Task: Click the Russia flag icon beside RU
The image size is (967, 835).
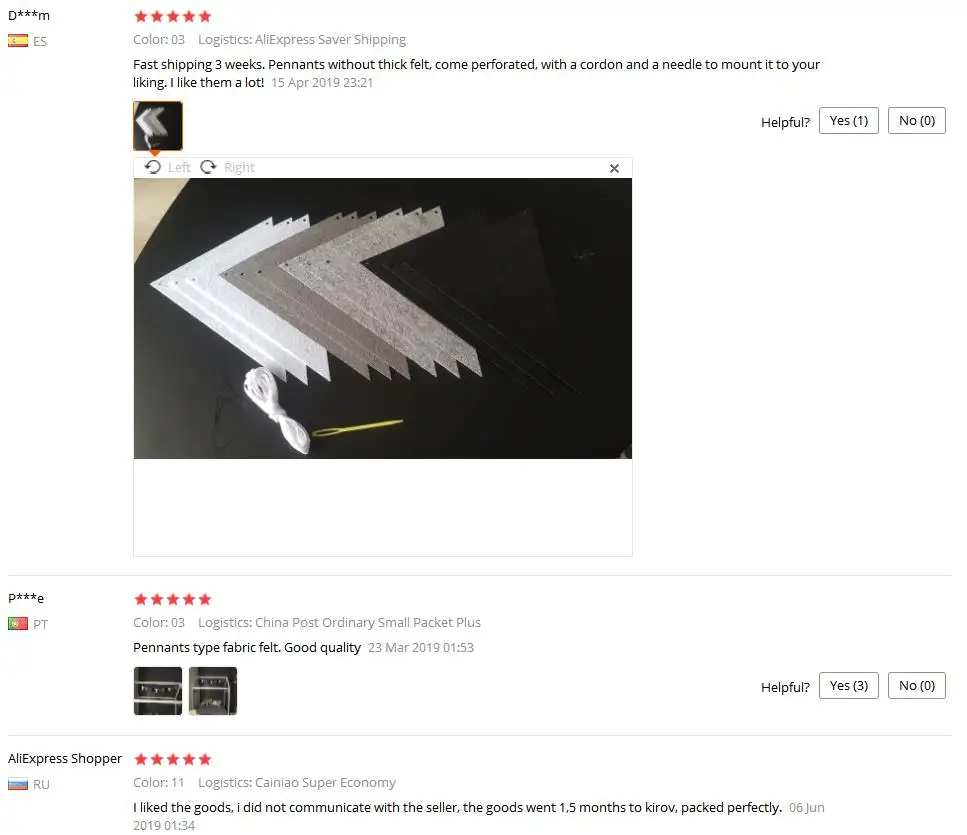Action: pyautogui.click(x=18, y=784)
